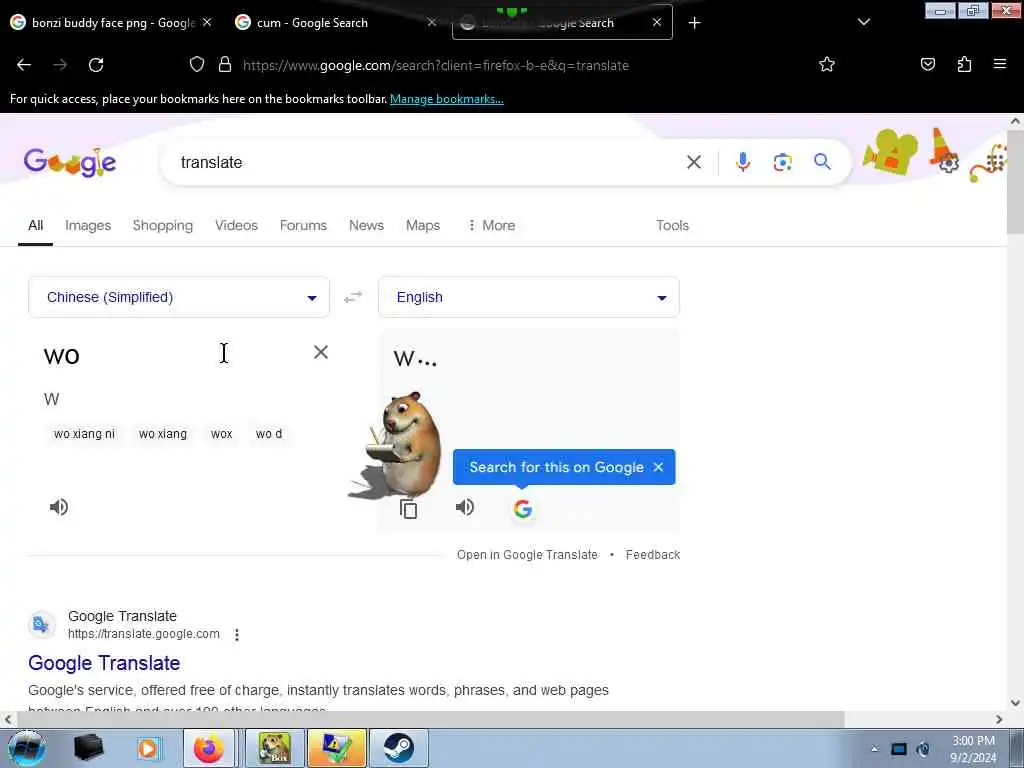The height and width of the screenshot is (768, 1024).
Task: Bookmark this page with the star icon
Action: [x=827, y=64]
